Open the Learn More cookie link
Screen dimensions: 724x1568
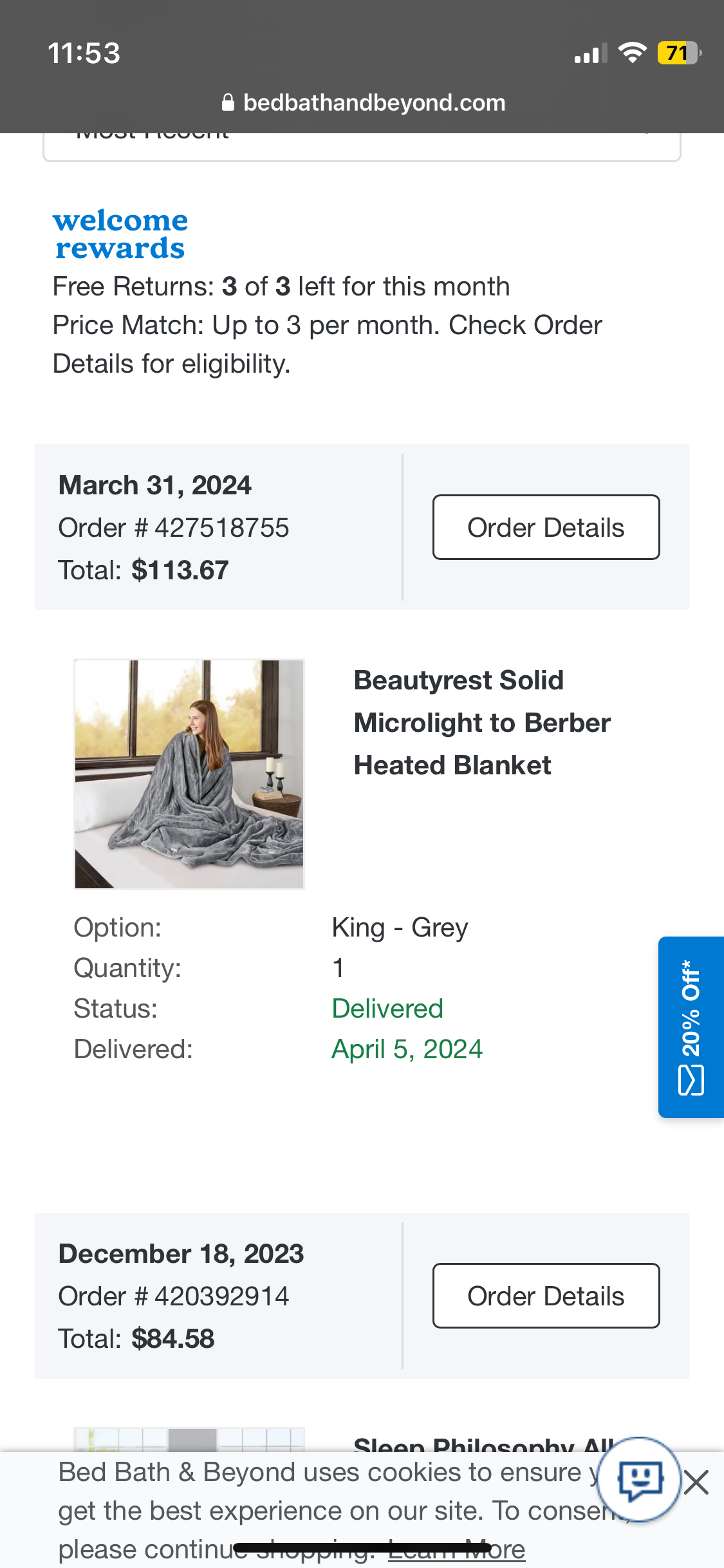tap(457, 1549)
